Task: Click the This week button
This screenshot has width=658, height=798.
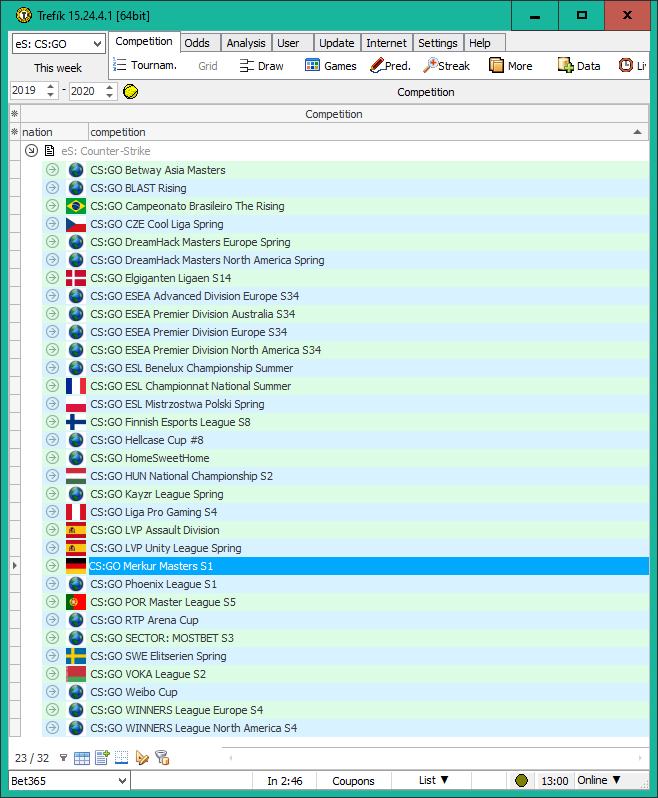Action: click(58, 68)
